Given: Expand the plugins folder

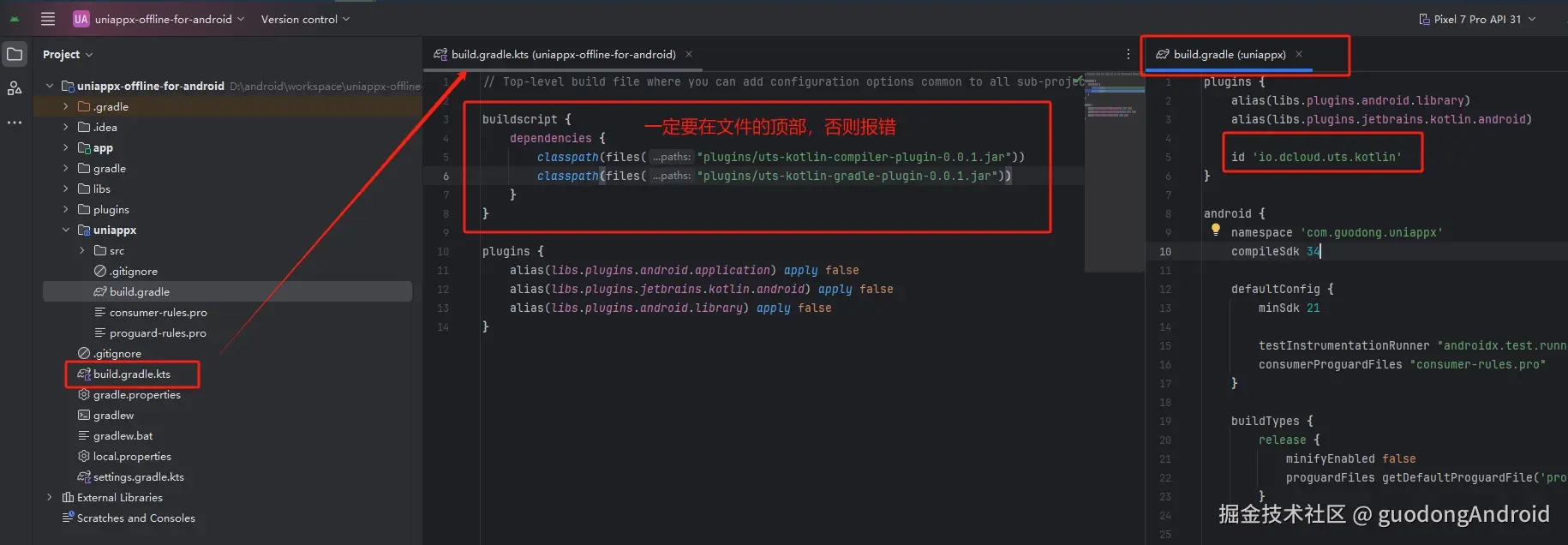Looking at the screenshot, I should pos(66,209).
